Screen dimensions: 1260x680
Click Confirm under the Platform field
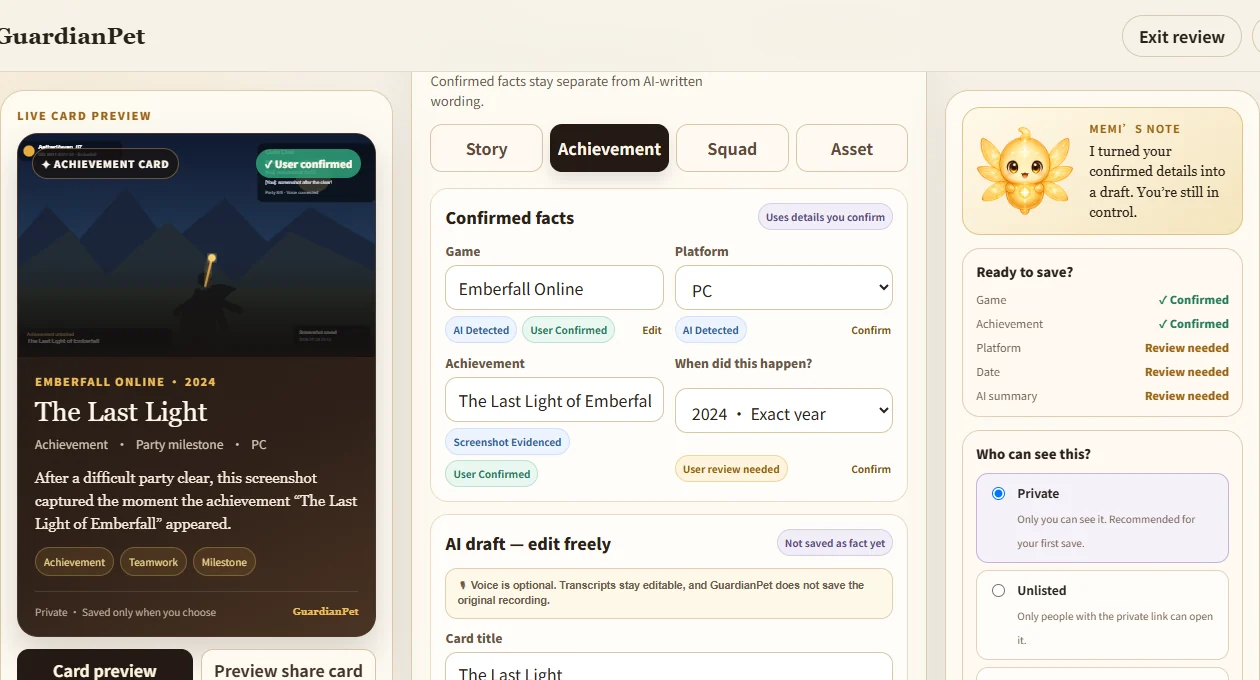[871, 330]
